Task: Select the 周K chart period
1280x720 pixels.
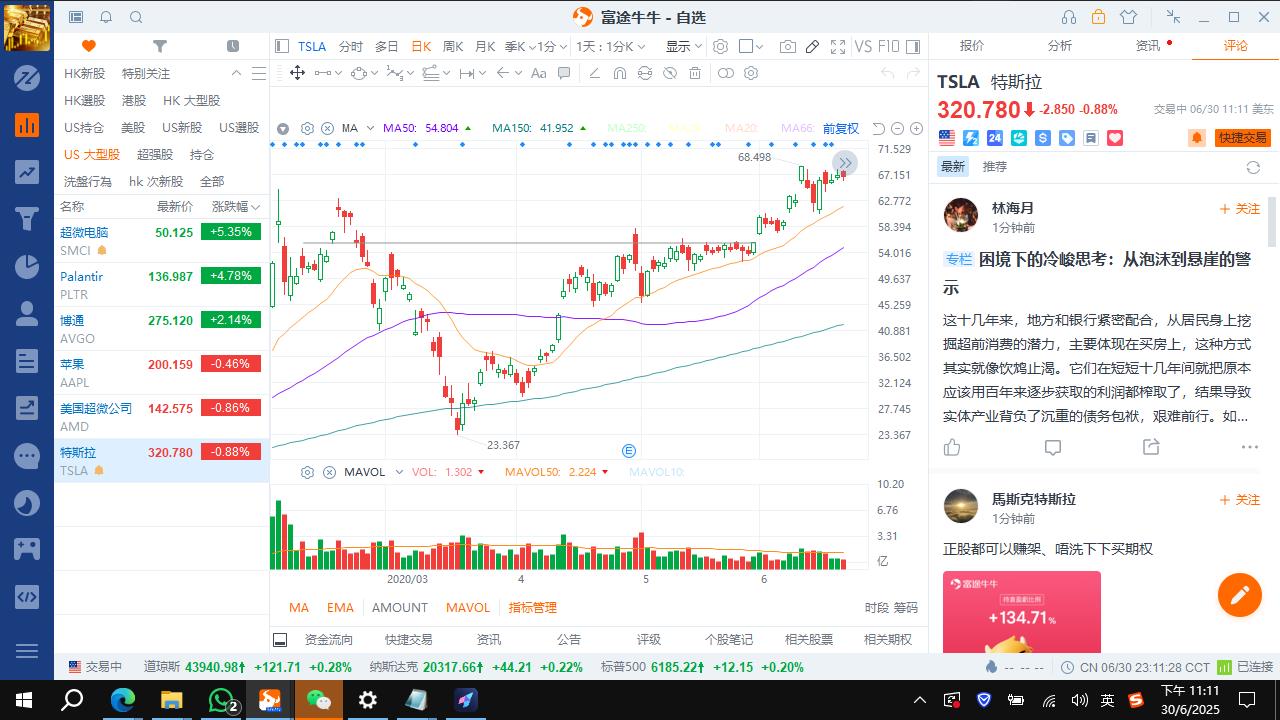Action: tap(453, 46)
